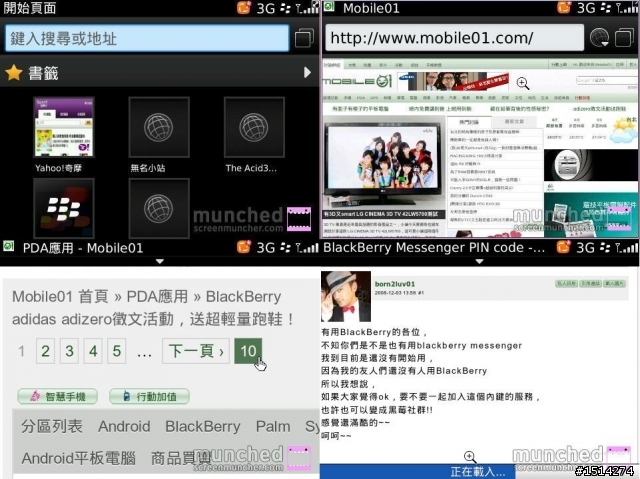This screenshot has width=640, height=479.
Task: Click zoom magnifier icon near Mobile01 banner
Action: [523, 83]
